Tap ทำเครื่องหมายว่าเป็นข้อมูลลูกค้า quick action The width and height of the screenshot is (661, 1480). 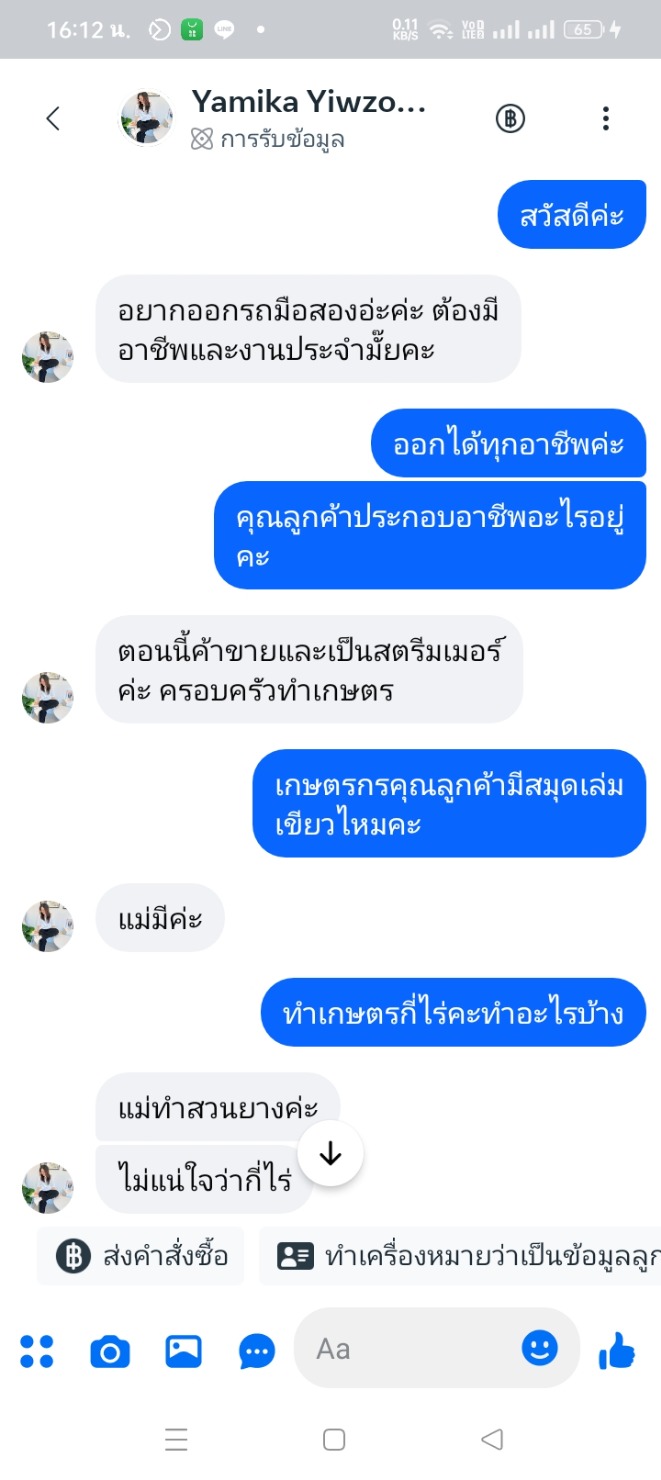(460, 1256)
